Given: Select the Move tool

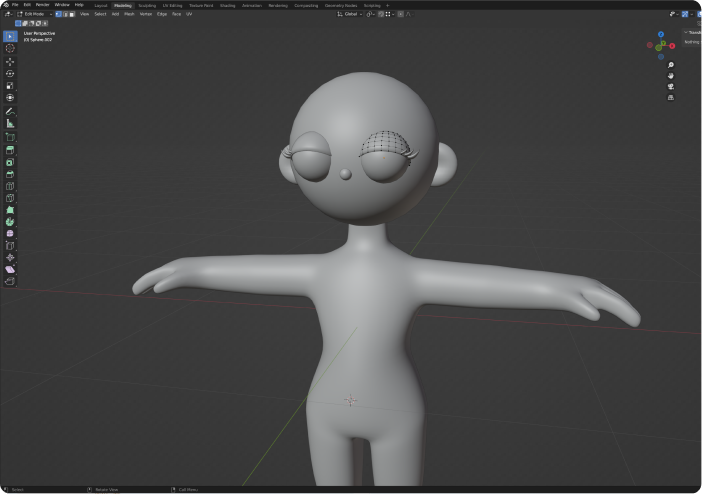Looking at the screenshot, I should pyautogui.click(x=10, y=61).
